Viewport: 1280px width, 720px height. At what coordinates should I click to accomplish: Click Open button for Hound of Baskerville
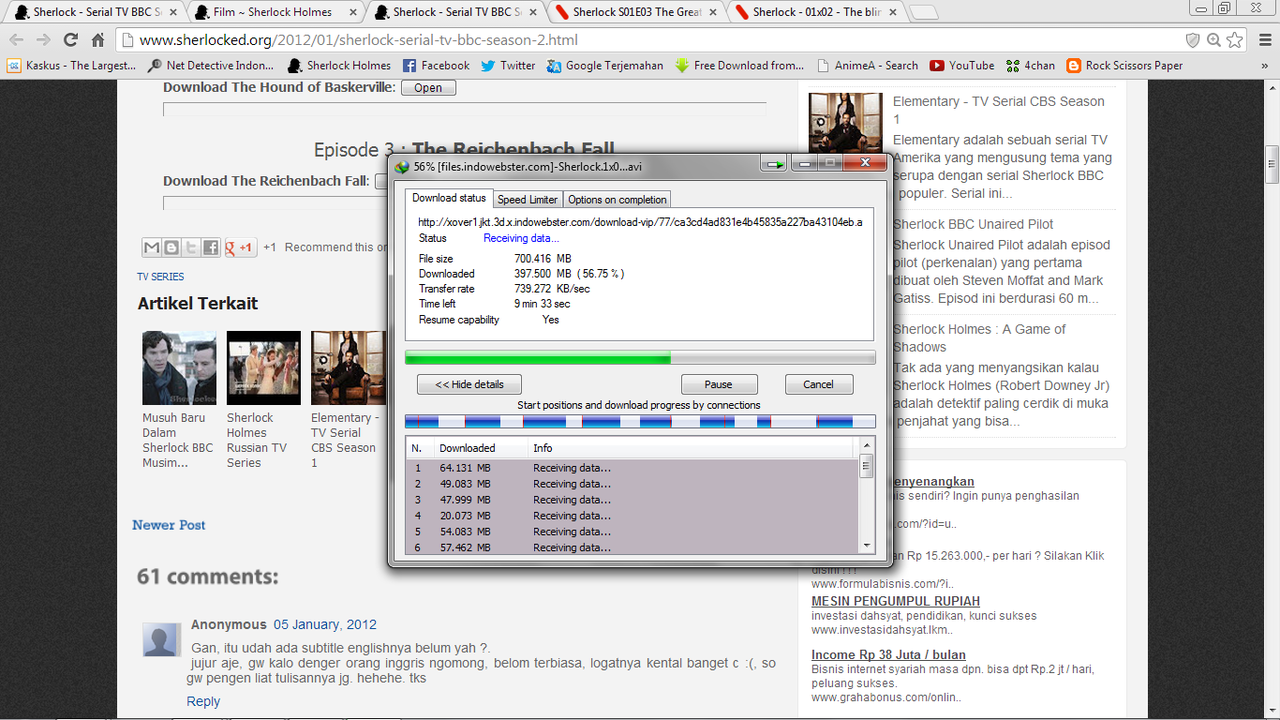coord(428,87)
